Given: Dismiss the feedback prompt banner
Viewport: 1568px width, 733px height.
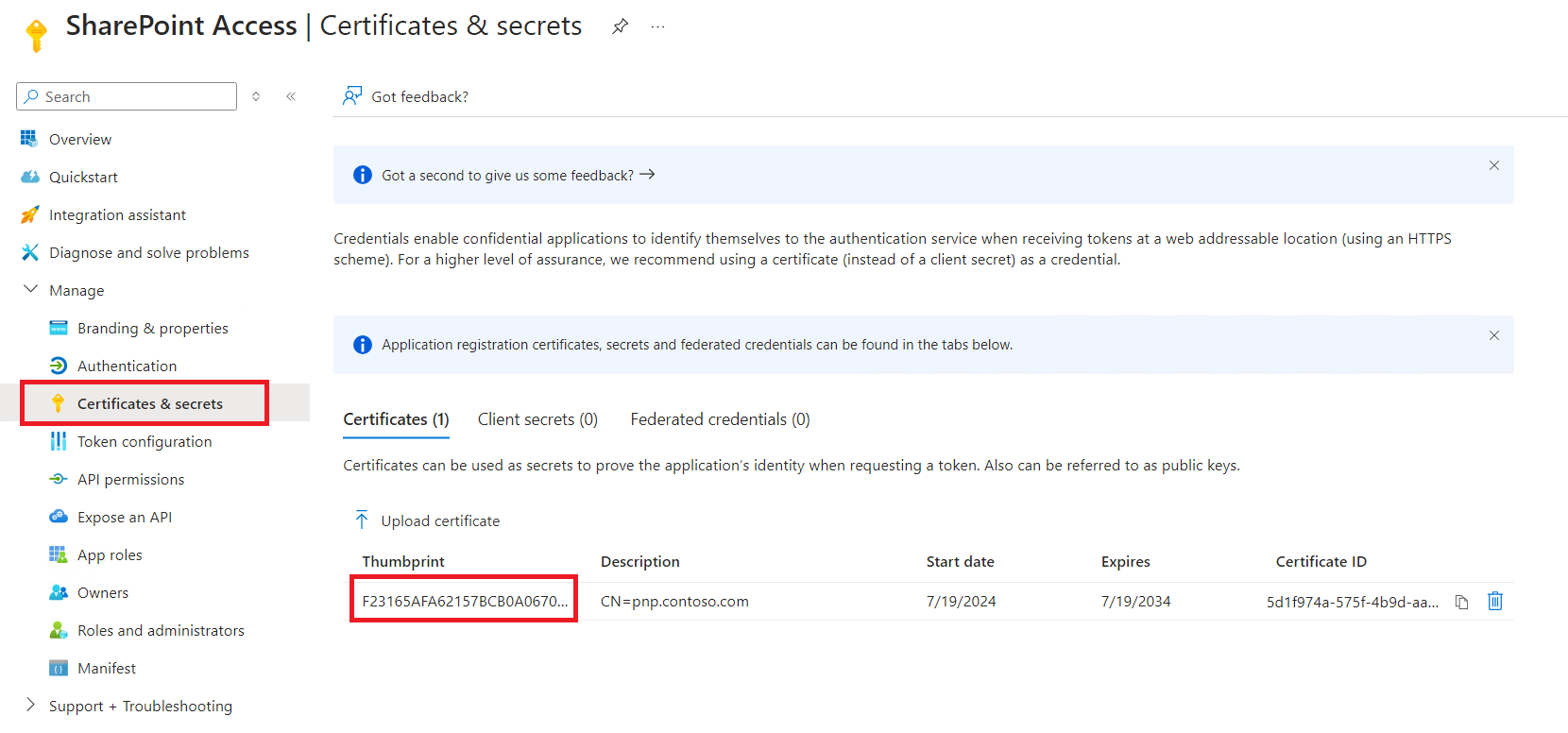Looking at the screenshot, I should (1493, 165).
